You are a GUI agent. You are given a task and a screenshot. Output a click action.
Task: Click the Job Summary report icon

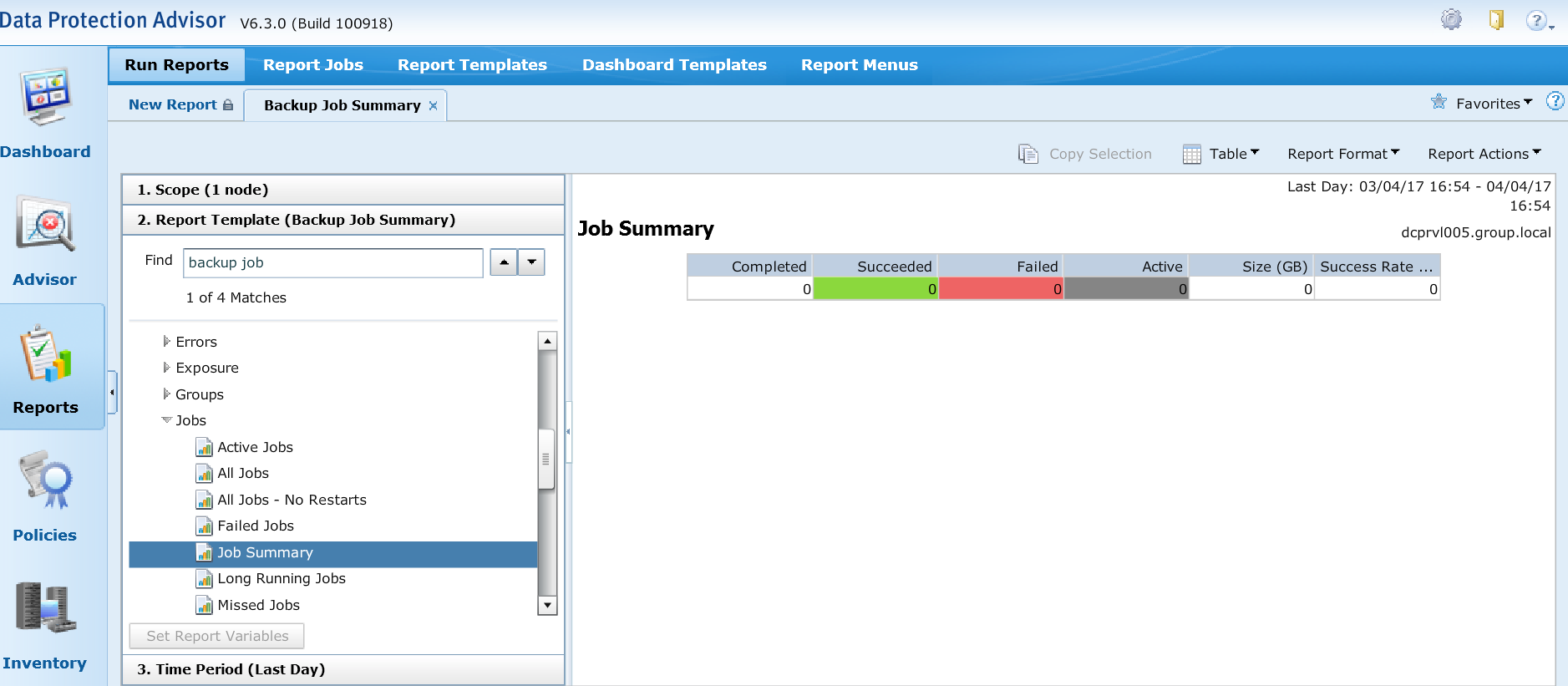pos(204,552)
